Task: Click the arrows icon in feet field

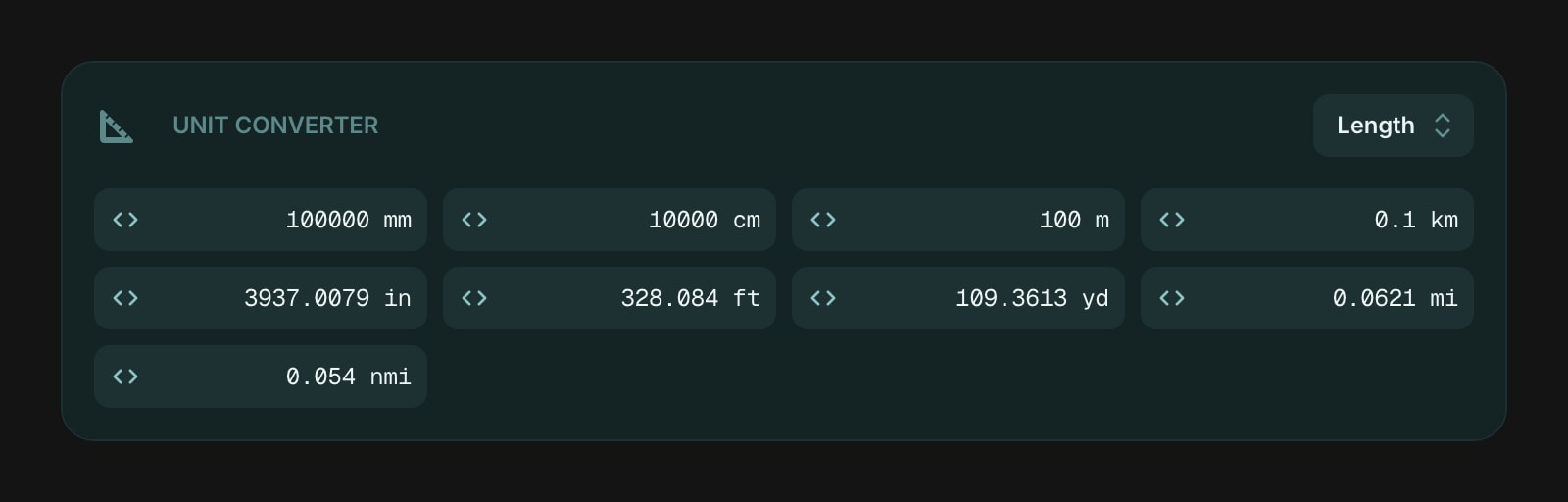Action: 474,298
